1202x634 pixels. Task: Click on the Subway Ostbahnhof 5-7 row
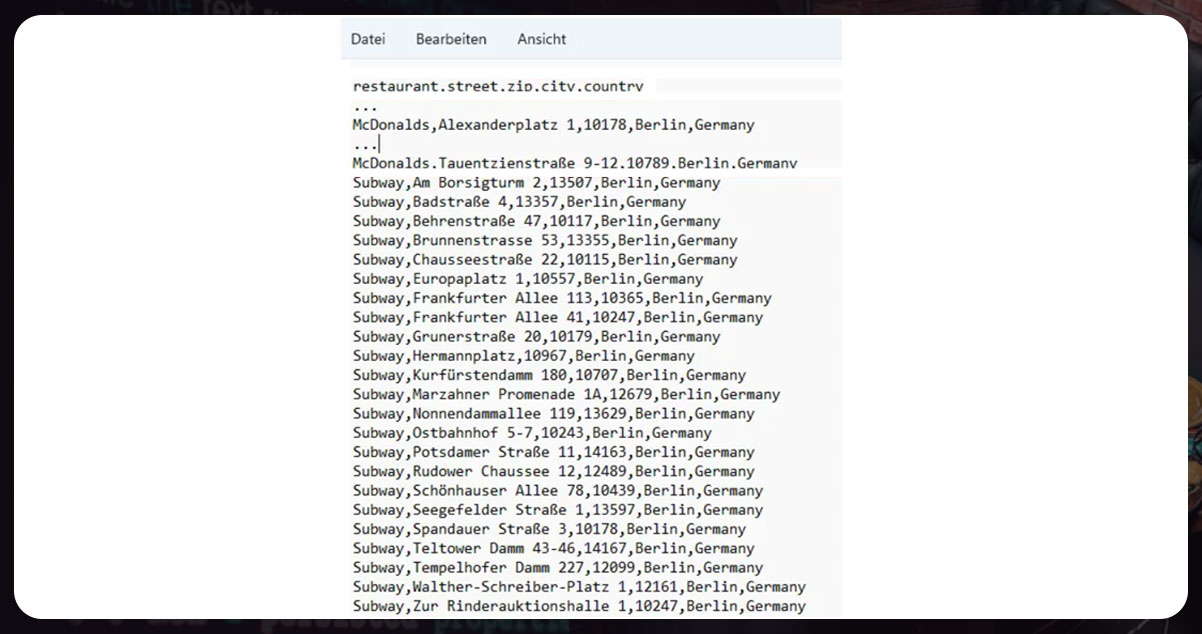click(x=532, y=433)
